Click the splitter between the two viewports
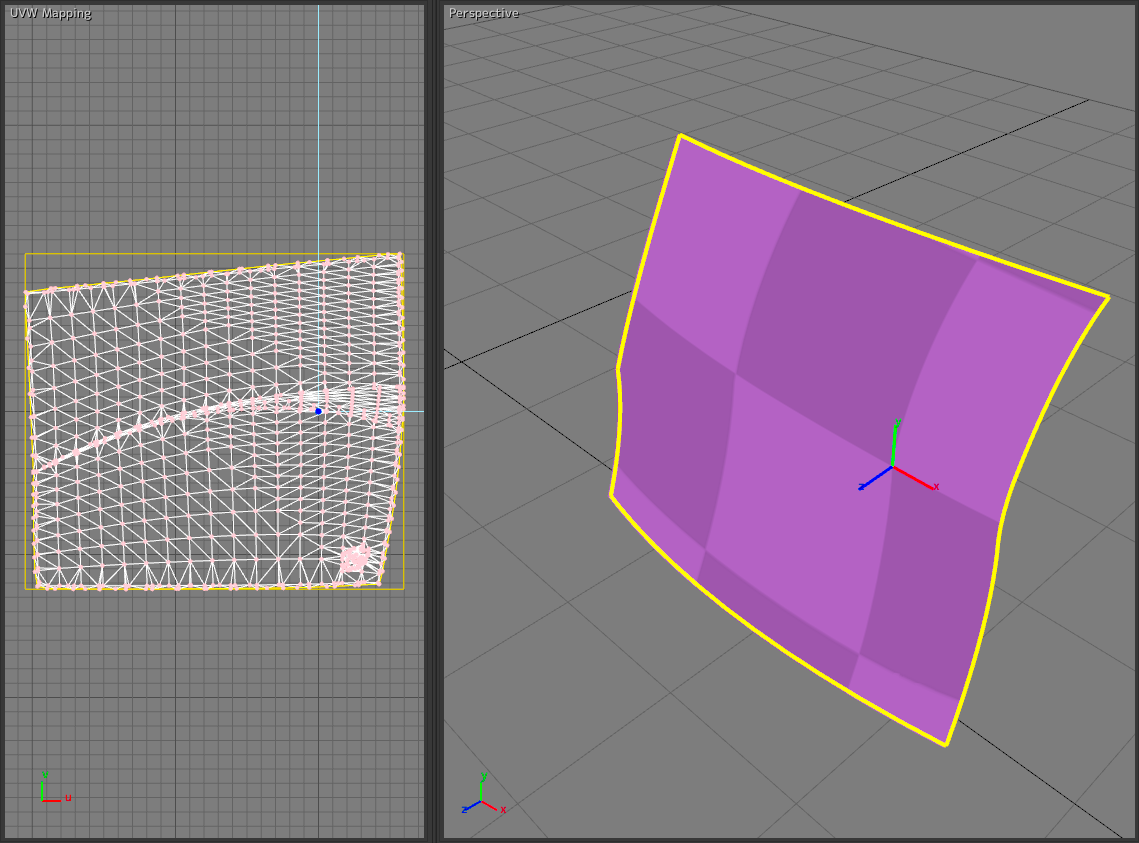The image size is (1139, 843). click(x=433, y=421)
